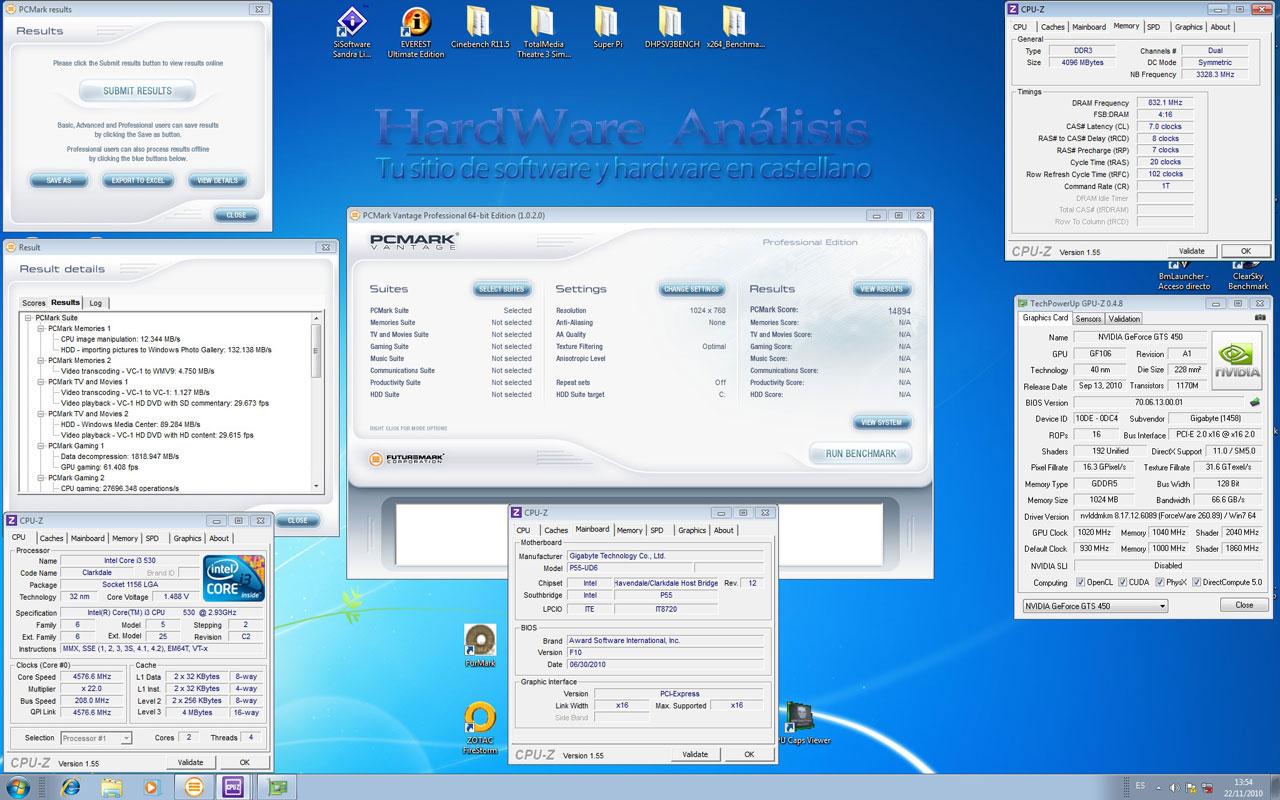1280x800 pixels.
Task: Collapse the PCMark Suite tree node
Action: click(x=29, y=318)
